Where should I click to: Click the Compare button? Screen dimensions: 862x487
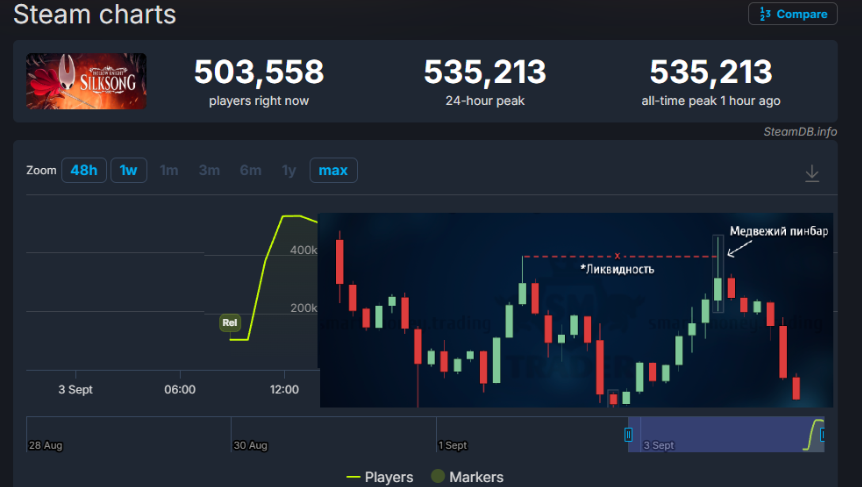[792, 14]
